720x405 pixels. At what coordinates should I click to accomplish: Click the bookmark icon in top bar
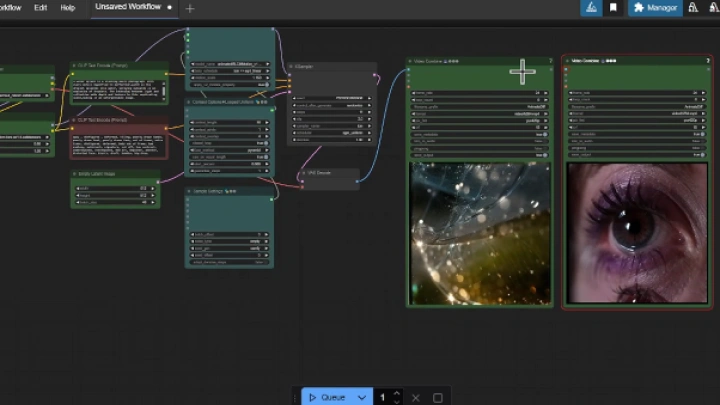(613, 8)
